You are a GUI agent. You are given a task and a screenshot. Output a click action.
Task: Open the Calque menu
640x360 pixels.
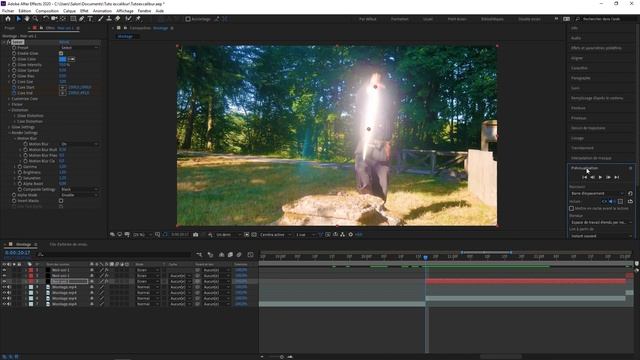coord(69,11)
